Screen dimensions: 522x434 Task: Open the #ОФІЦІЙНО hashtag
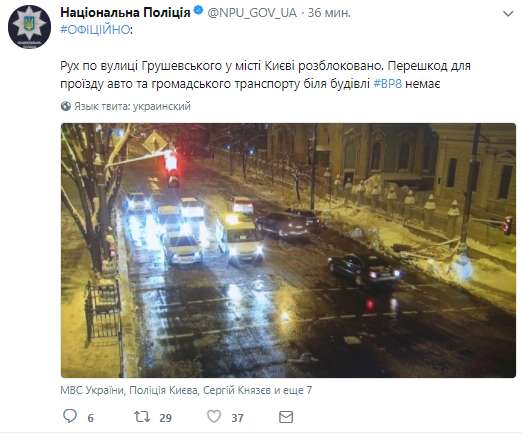click(95, 30)
